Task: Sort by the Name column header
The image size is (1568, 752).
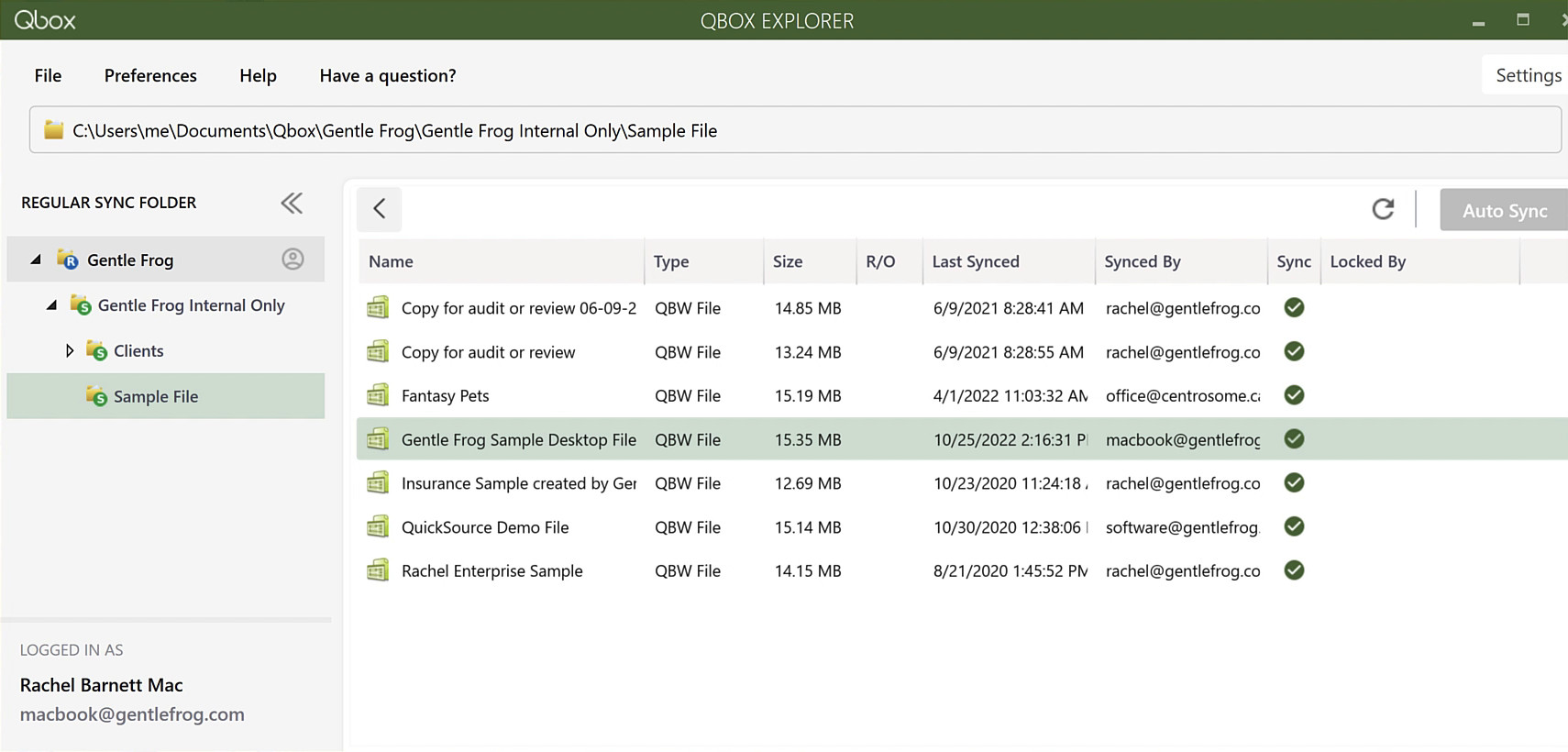Action: click(501, 261)
